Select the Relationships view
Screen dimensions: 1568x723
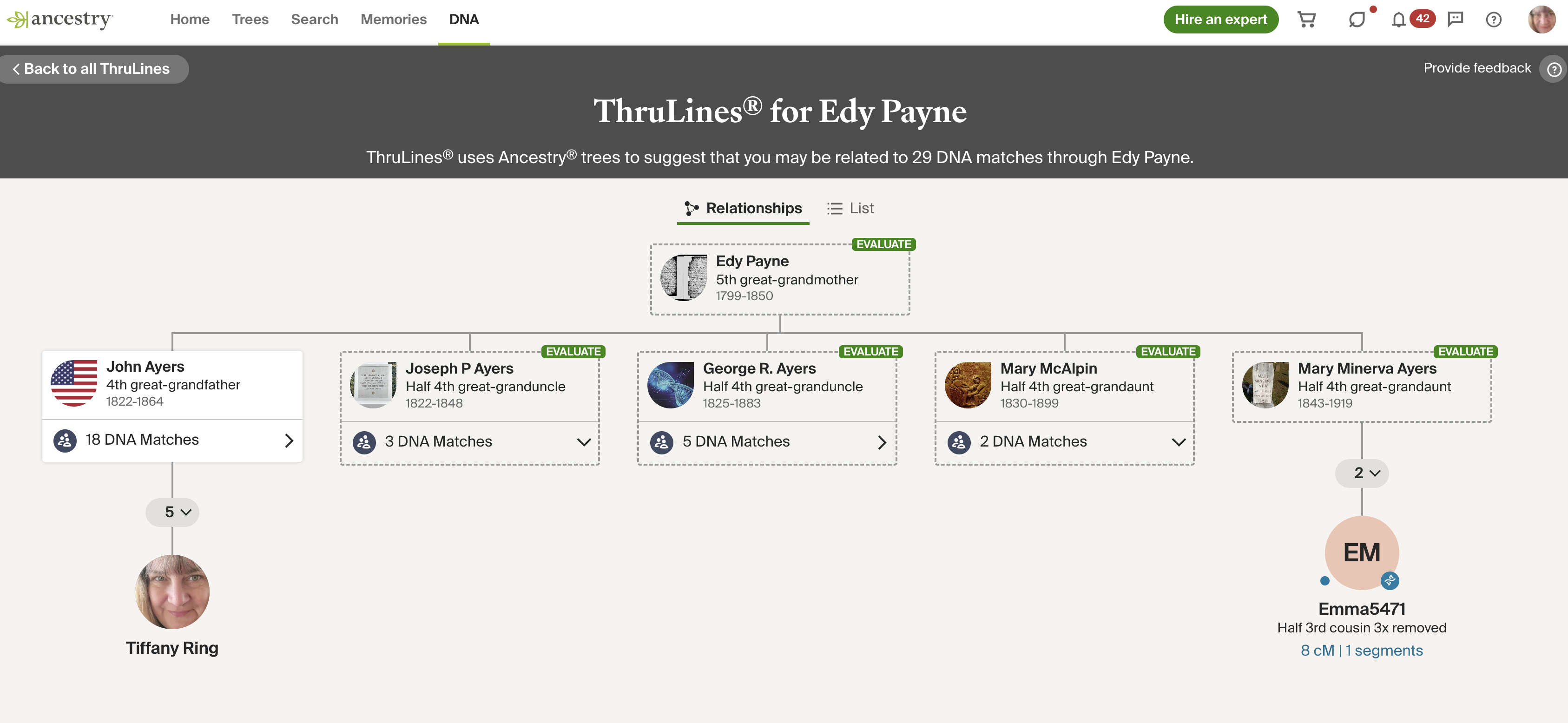(x=743, y=208)
